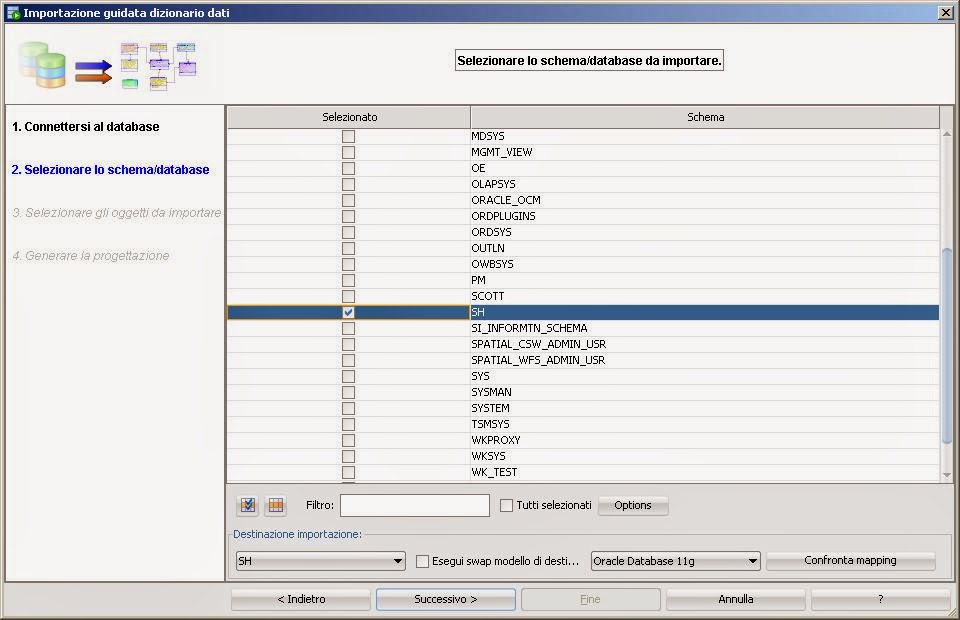Image resolution: width=960 pixels, height=620 pixels.
Task: Select the SI_INFORMTN_SCHEMA row
Action: coord(583,328)
